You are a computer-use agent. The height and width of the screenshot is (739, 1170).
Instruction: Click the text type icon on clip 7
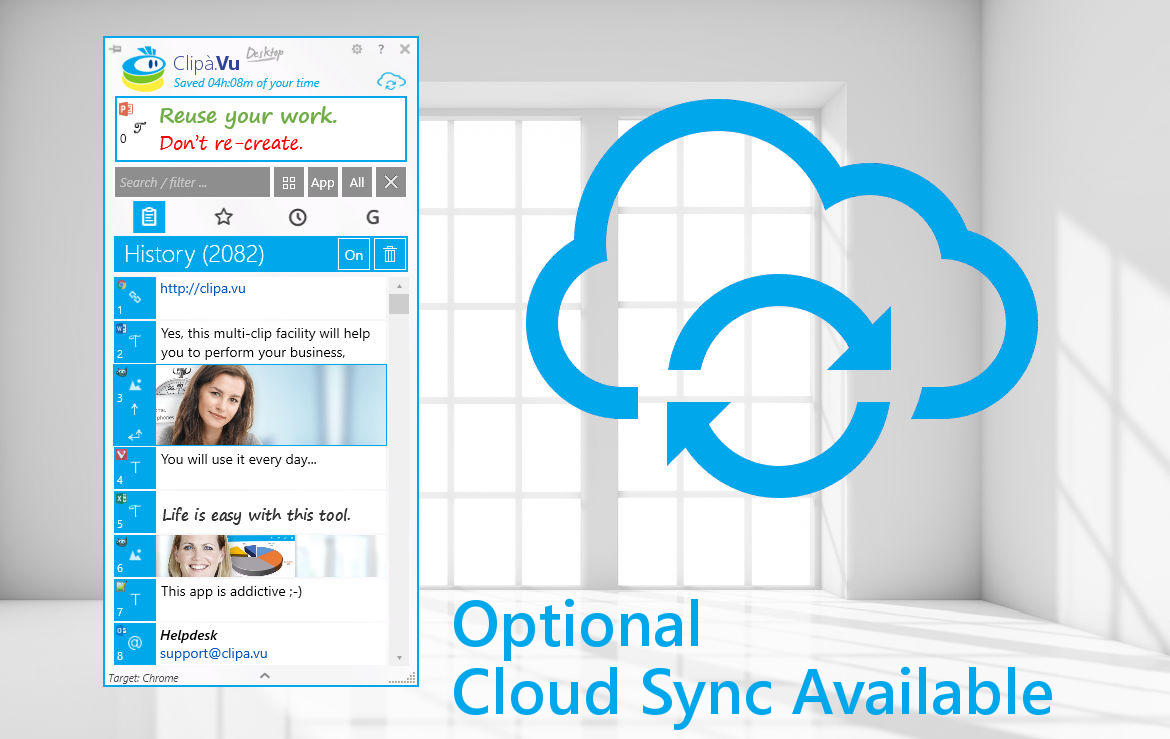point(135,599)
